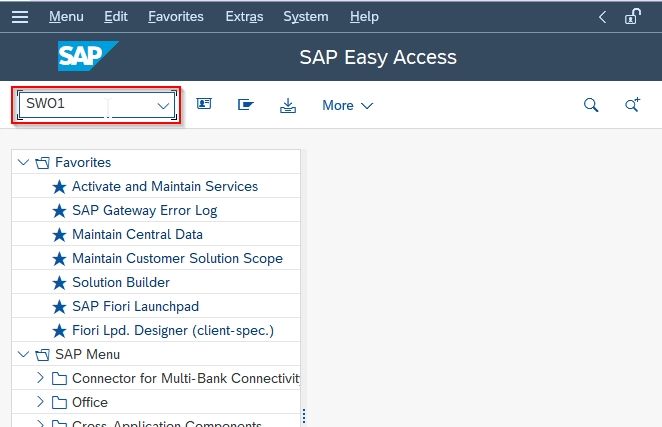This screenshot has height=427, width=662.
Task: Click the search-next magnifier plus icon
Action: point(632,104)
